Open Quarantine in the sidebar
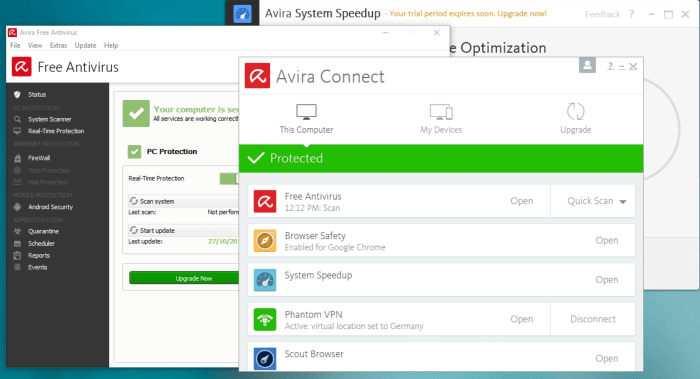The height and width of the screenshot is (379, 700). click(43, 231)
